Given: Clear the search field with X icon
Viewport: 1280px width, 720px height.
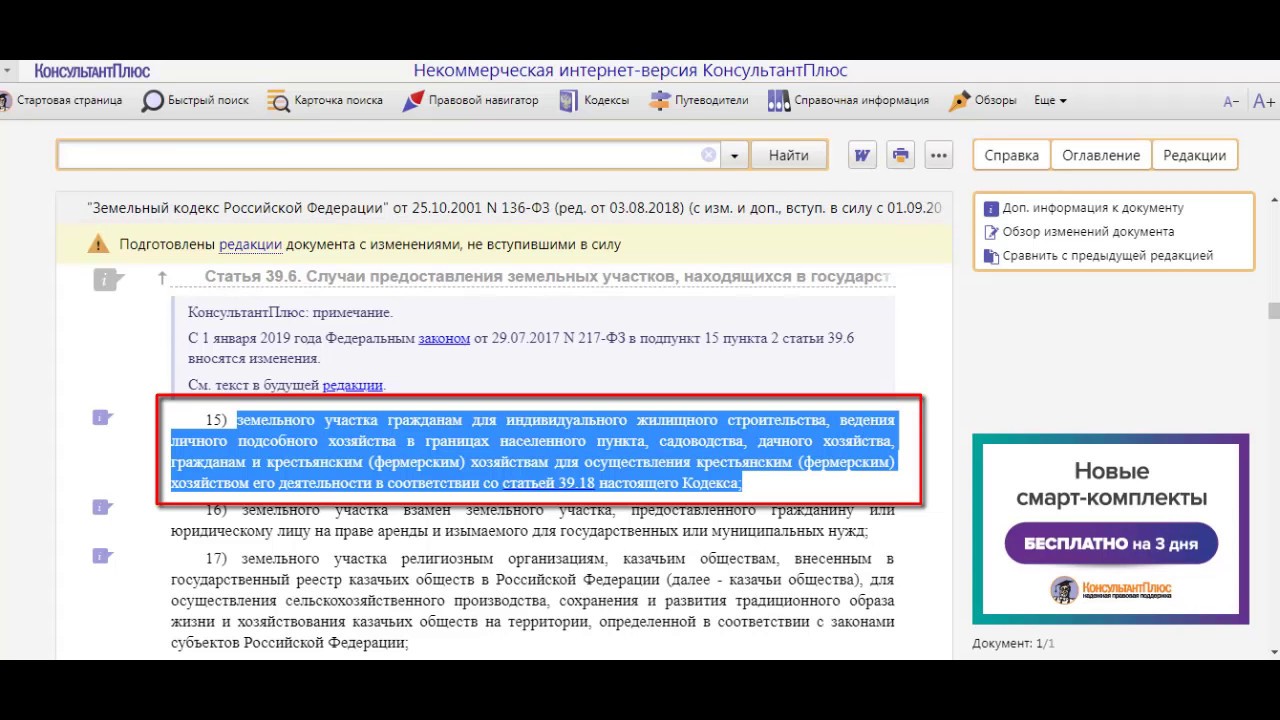Looking at the screenshot, I should [x=709, y=155].
